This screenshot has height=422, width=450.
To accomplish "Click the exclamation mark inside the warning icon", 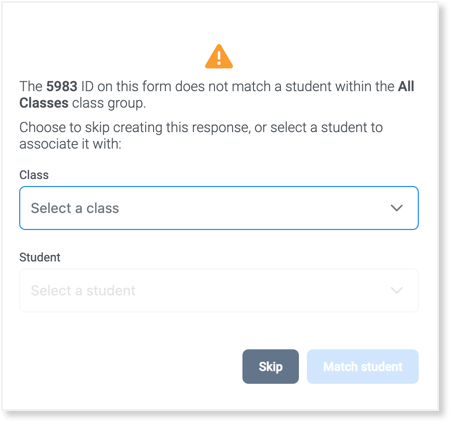I will (x=219, y=57).
